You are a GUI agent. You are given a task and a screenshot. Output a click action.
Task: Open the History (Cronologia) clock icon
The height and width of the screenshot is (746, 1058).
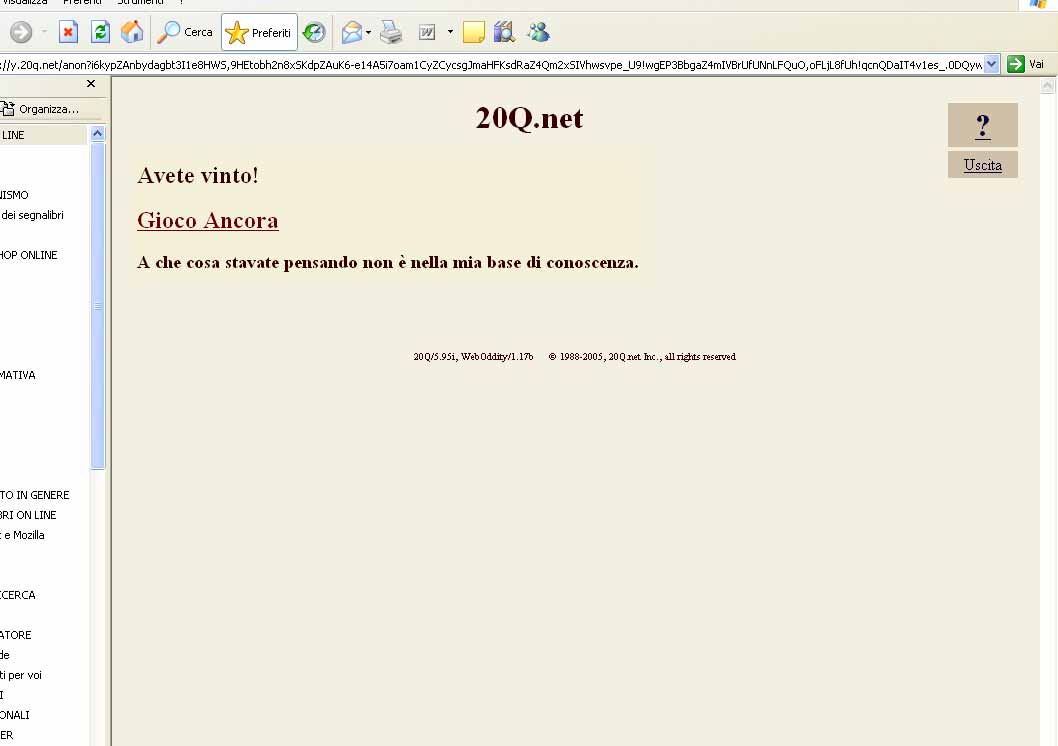(x=314, y=32)
